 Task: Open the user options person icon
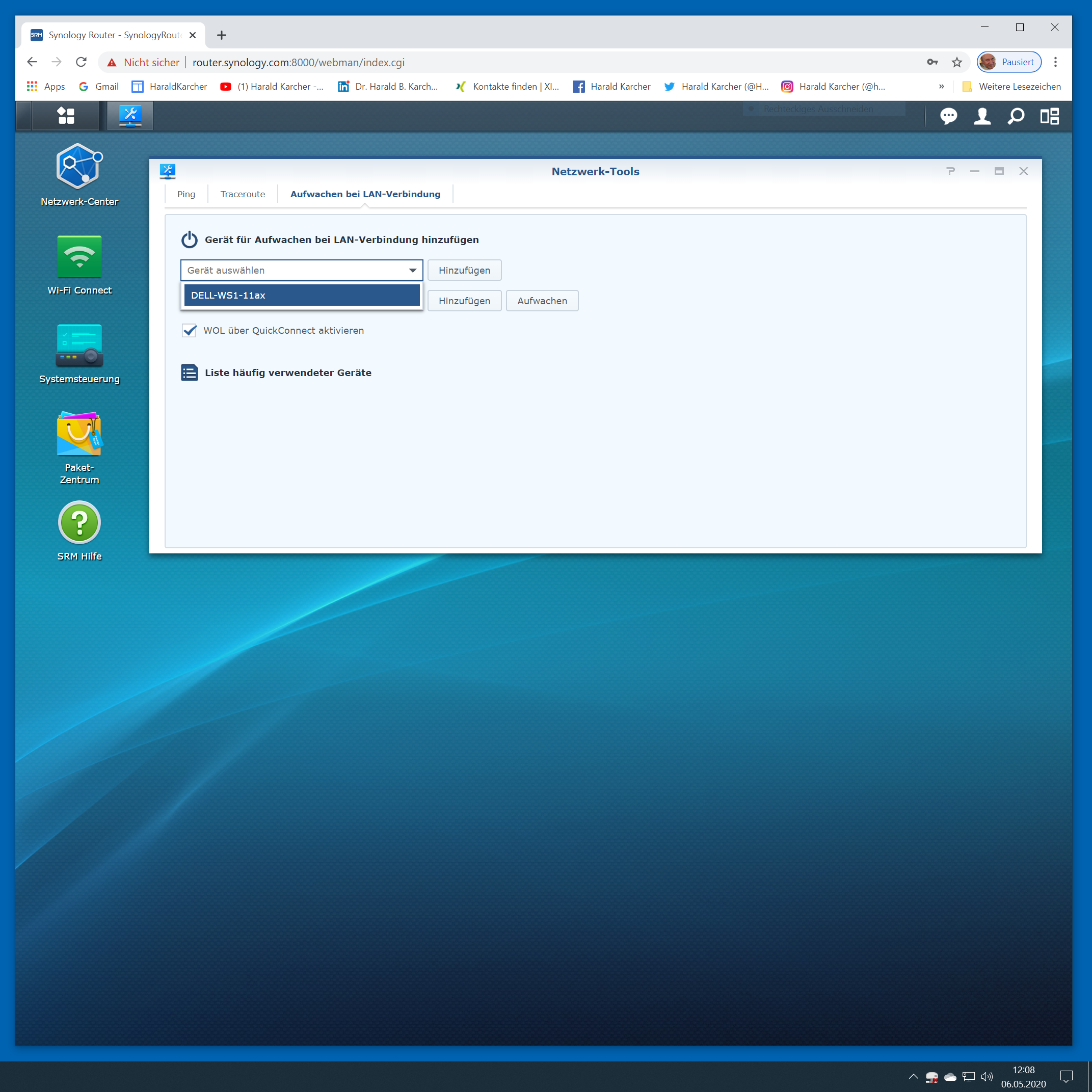982,116
